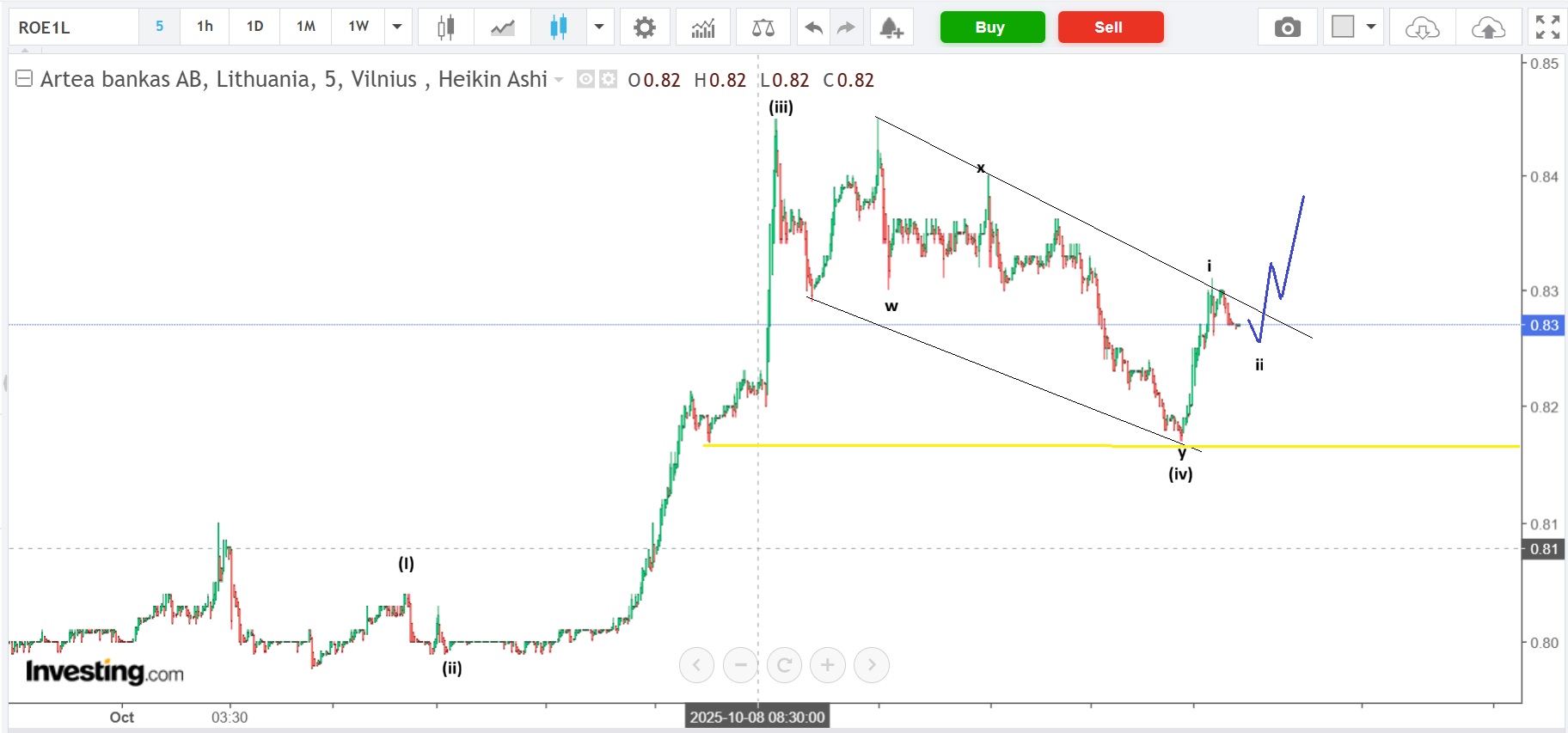
Task: Open the indicators panel
Action: point(703,27)
